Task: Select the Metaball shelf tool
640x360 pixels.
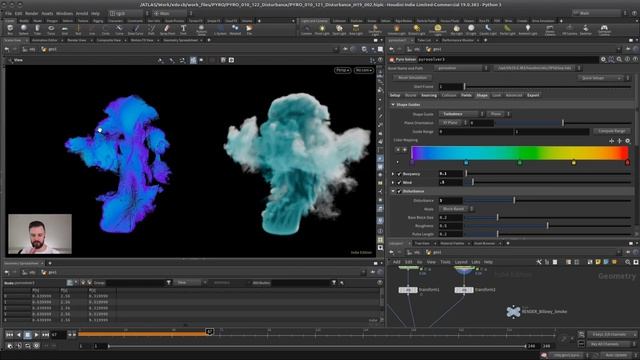Action: point(235,30)
